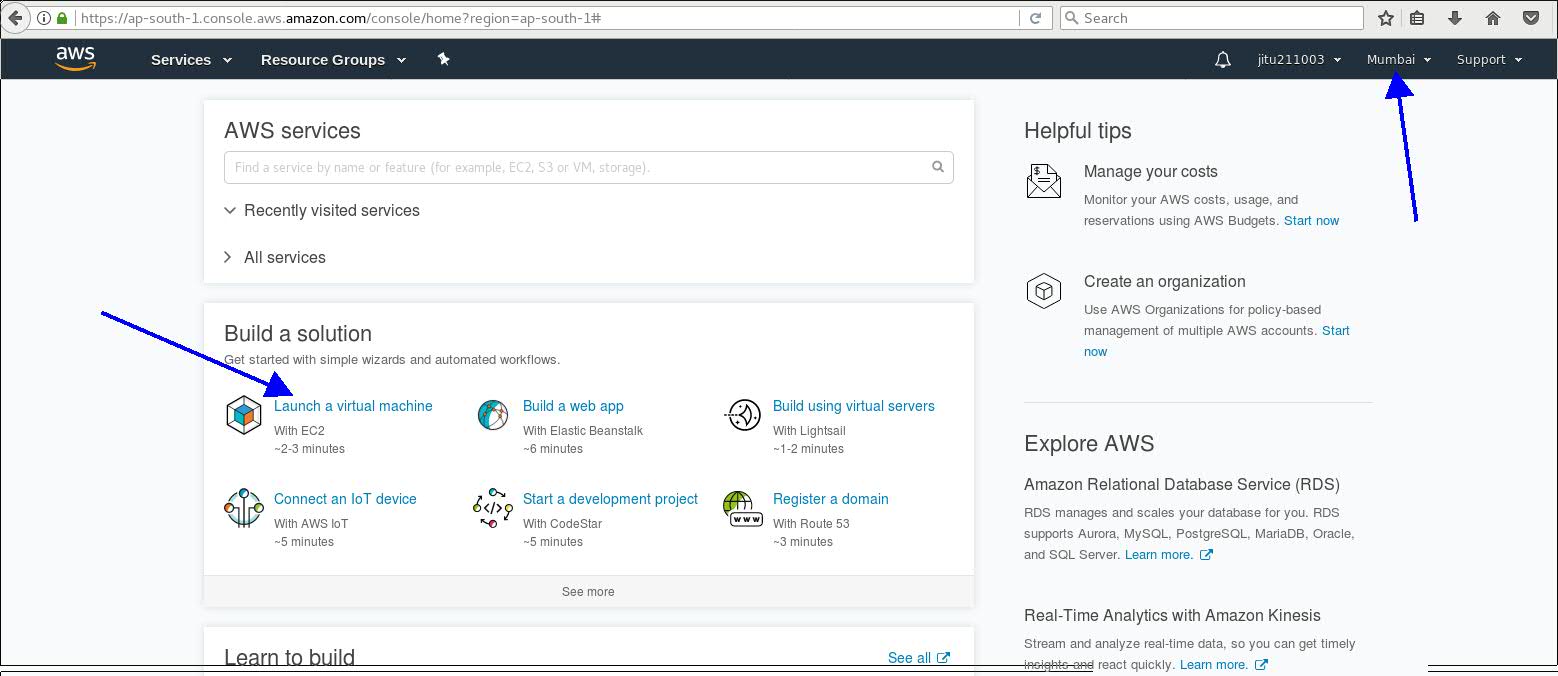Screen dimensions: 1558x676
Task: Click the EC2 cube icon
Action: 243,415
